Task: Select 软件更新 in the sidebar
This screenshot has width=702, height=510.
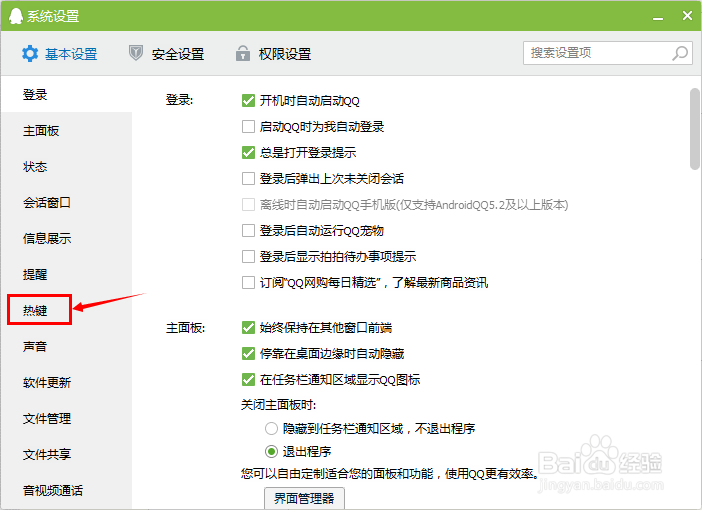Action: [66, 382]
